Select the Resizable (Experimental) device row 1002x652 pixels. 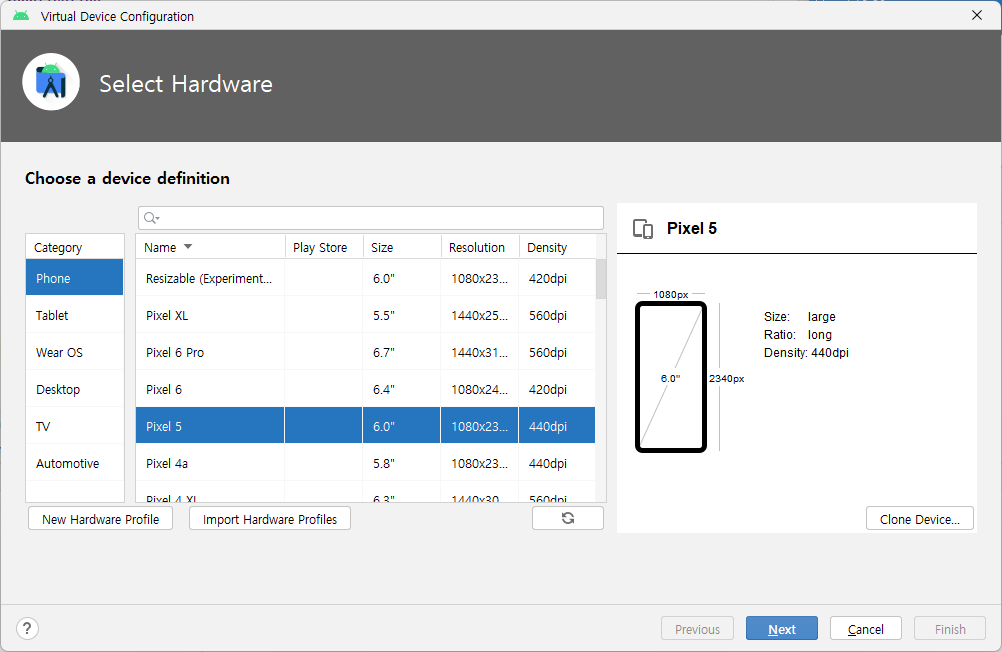pyautogui.click(x=366, y=278)
